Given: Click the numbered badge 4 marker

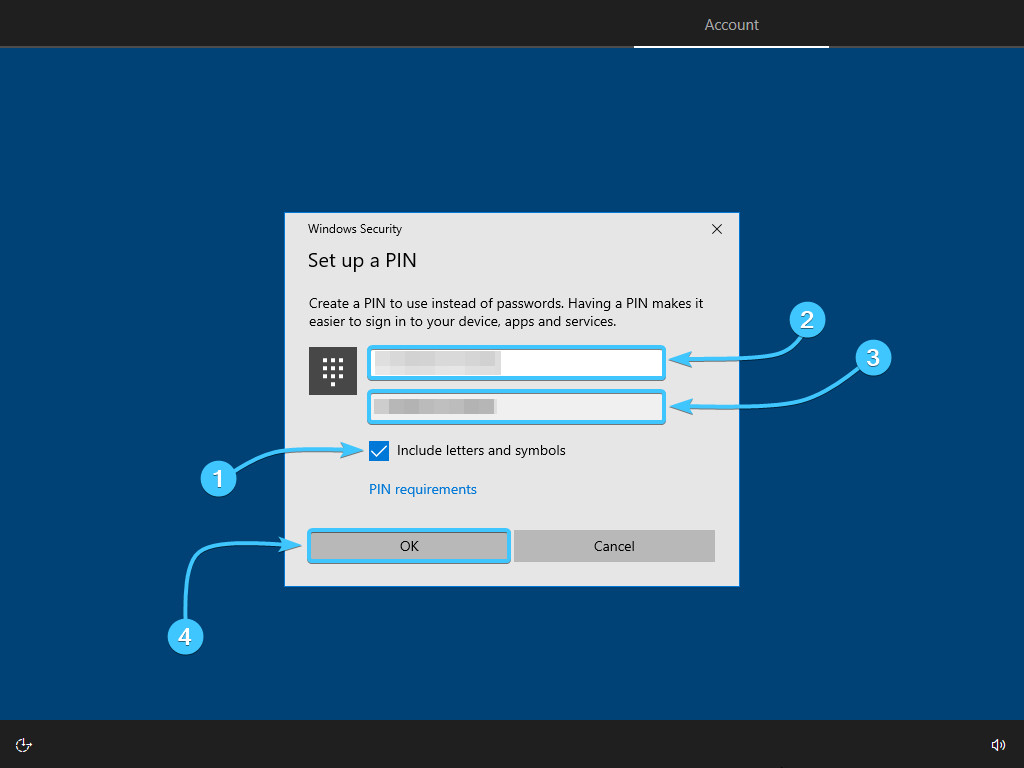Looking at the screenshot, I should (x=185, y=636).
